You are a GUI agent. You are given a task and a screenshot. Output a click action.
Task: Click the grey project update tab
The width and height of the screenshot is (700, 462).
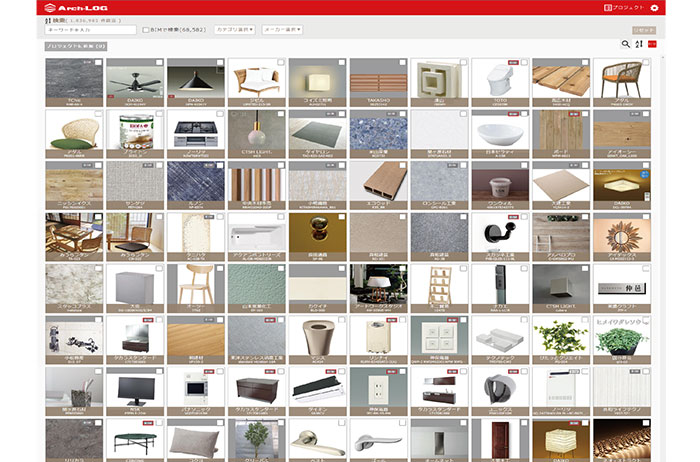coord(75,46)
